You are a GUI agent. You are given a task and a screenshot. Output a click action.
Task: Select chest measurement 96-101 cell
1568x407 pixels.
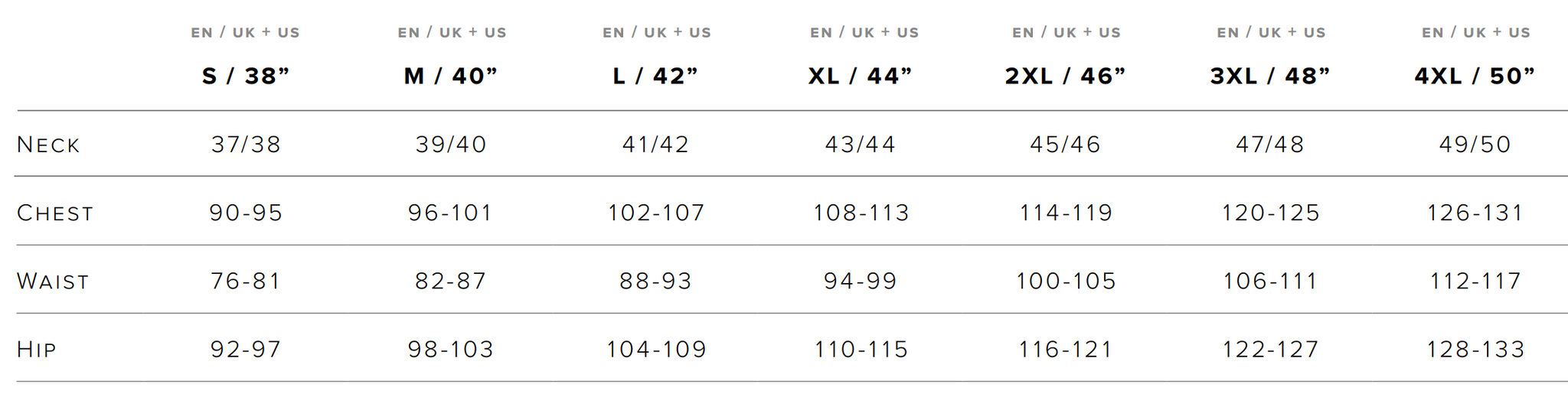[450, 213]
